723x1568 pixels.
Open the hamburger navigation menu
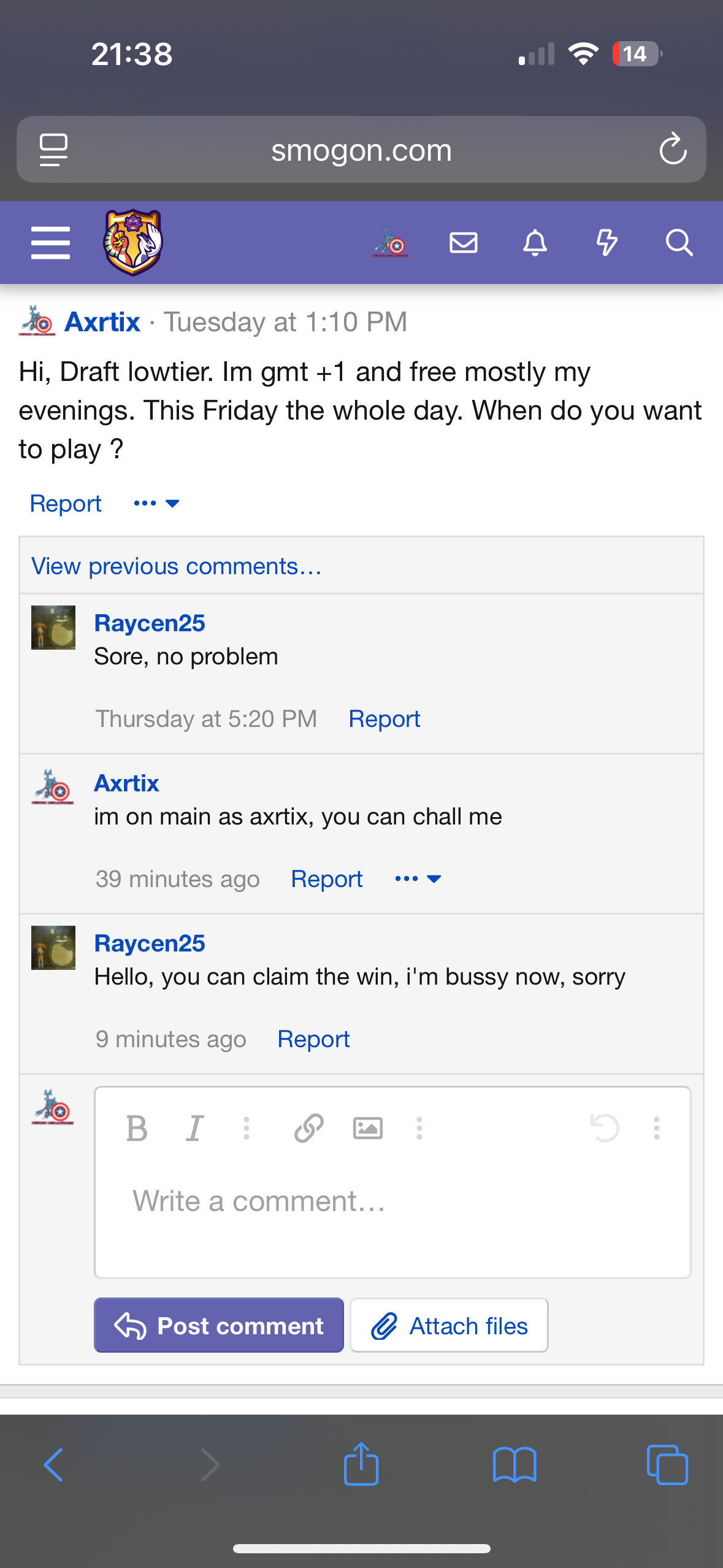[x=50, y=243]
